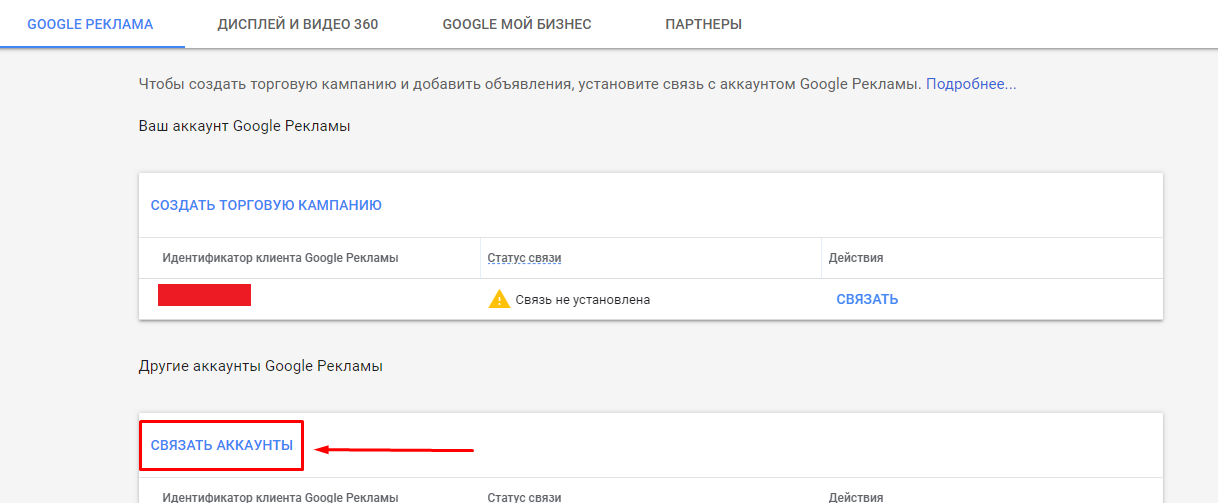Click Статус связи header in your-account table

tap(524, 258)
